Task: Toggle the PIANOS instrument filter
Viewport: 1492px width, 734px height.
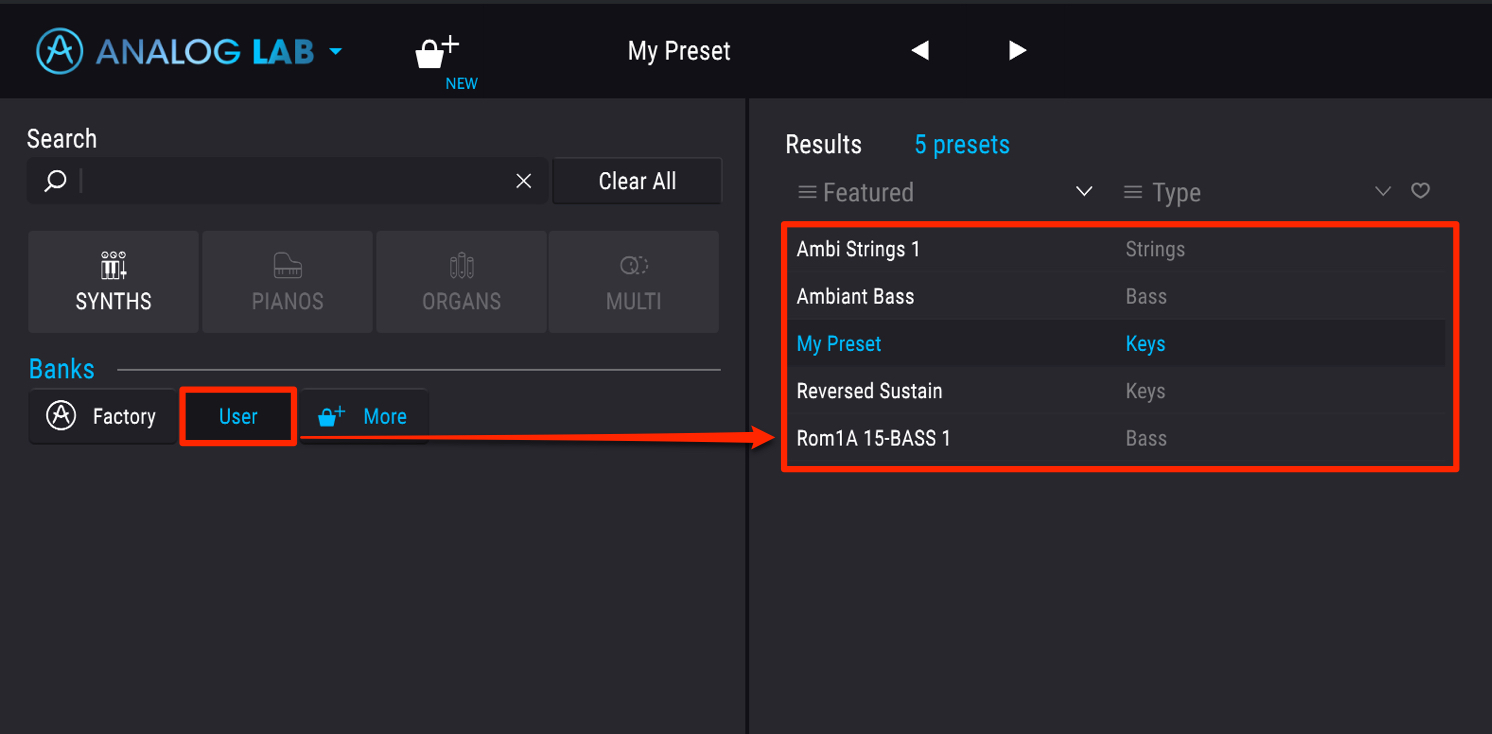Action: click(x=287, y=282)
